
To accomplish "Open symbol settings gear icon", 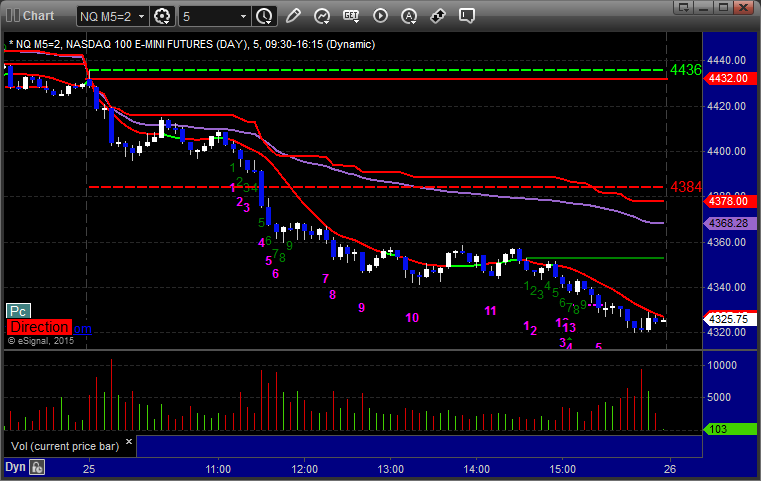I will (x=163, y=16).
